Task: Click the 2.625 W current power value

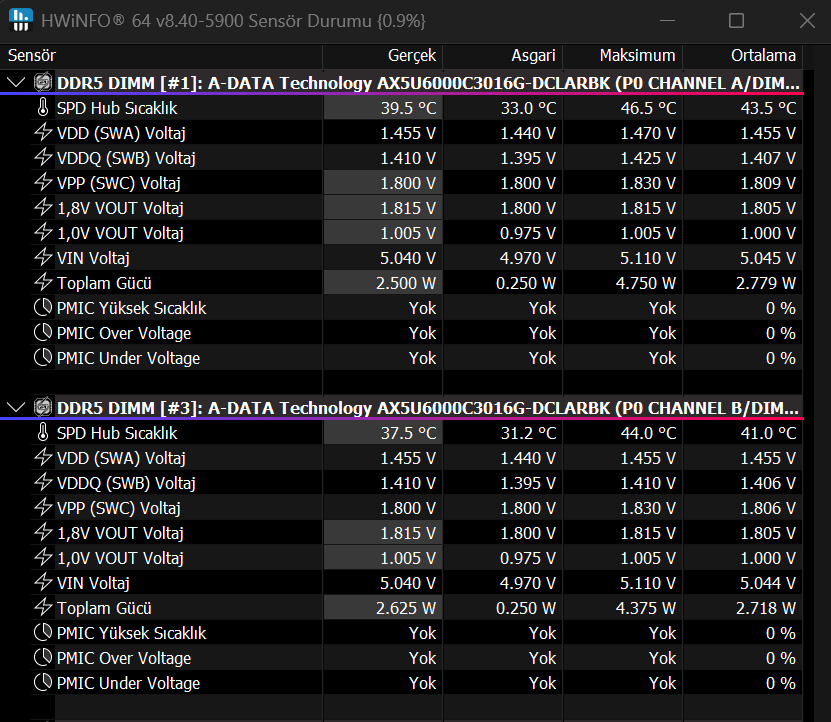Action: pos(406,608)
